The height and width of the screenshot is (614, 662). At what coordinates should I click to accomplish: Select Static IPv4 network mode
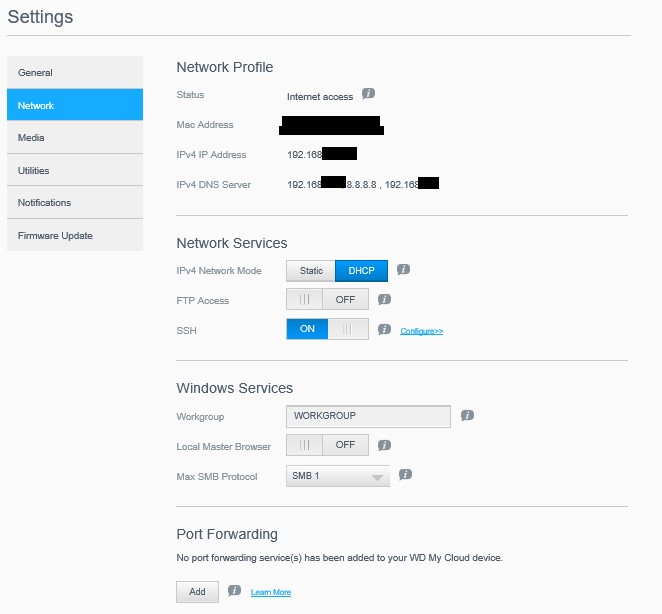[x=311, y=270]
